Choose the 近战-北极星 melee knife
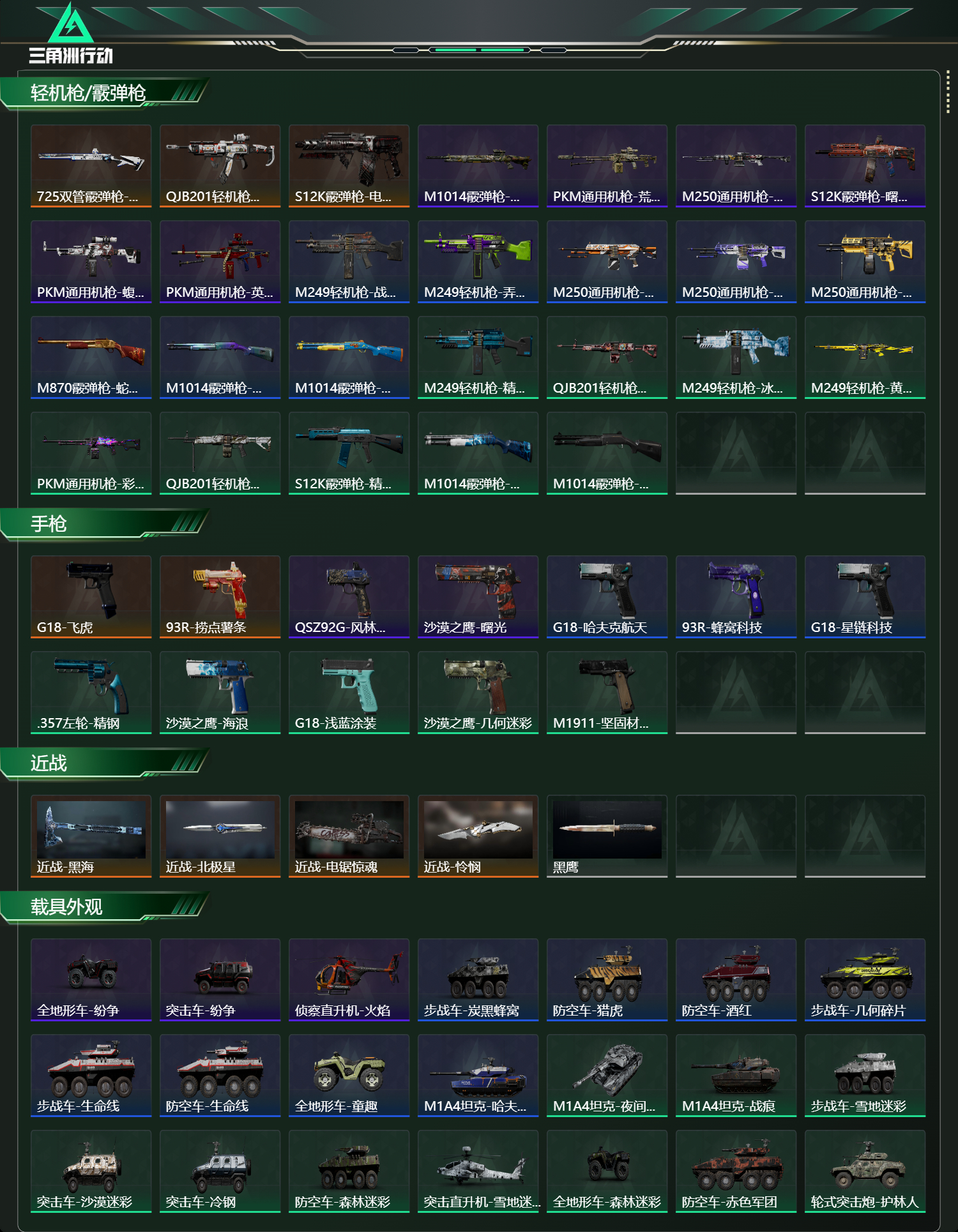This screenshot has height=1232, width=958. pos(220,836)
